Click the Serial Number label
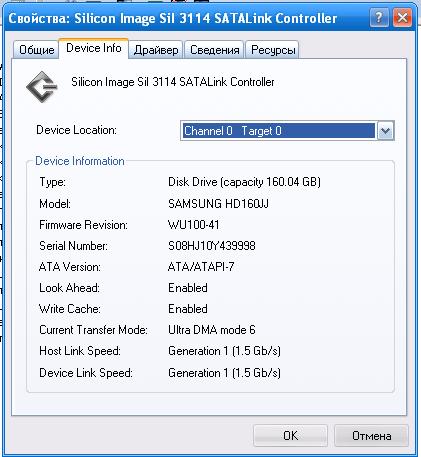Screen dimensions: 421x457 coord(73,246)
